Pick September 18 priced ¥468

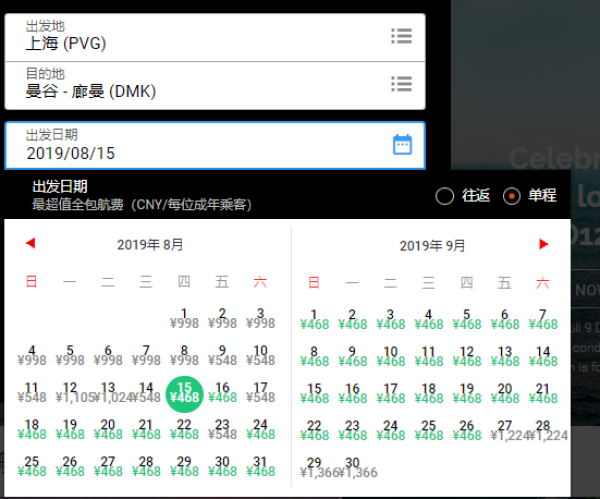pyautogui.click(x=429, y=394)
